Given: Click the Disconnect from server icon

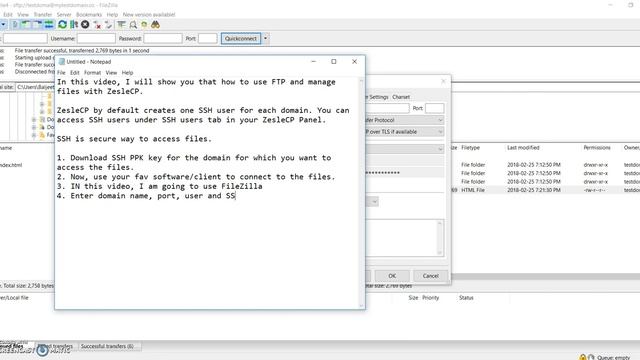Looking at the screenshot, I should pyautogui.click(x=97, y=25).
